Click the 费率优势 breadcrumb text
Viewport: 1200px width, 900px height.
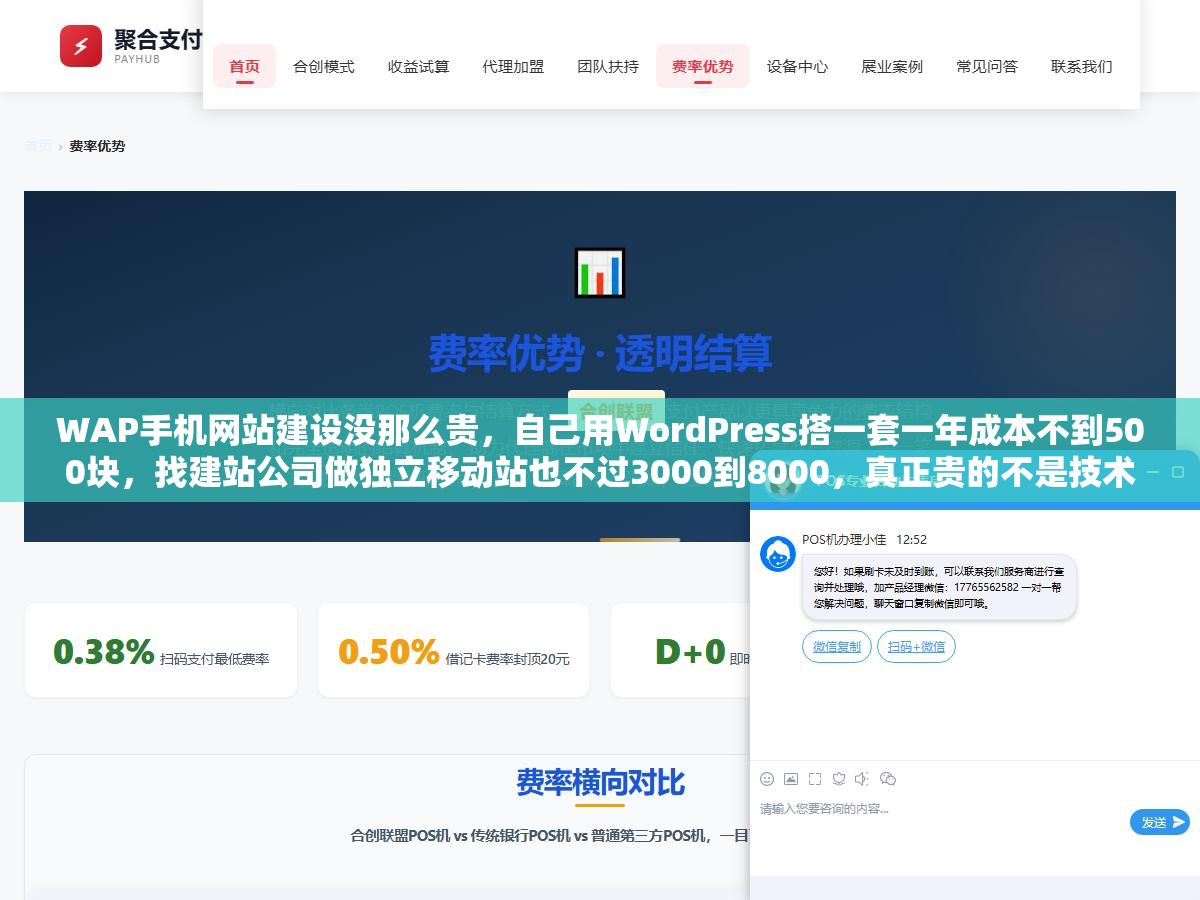97,146
